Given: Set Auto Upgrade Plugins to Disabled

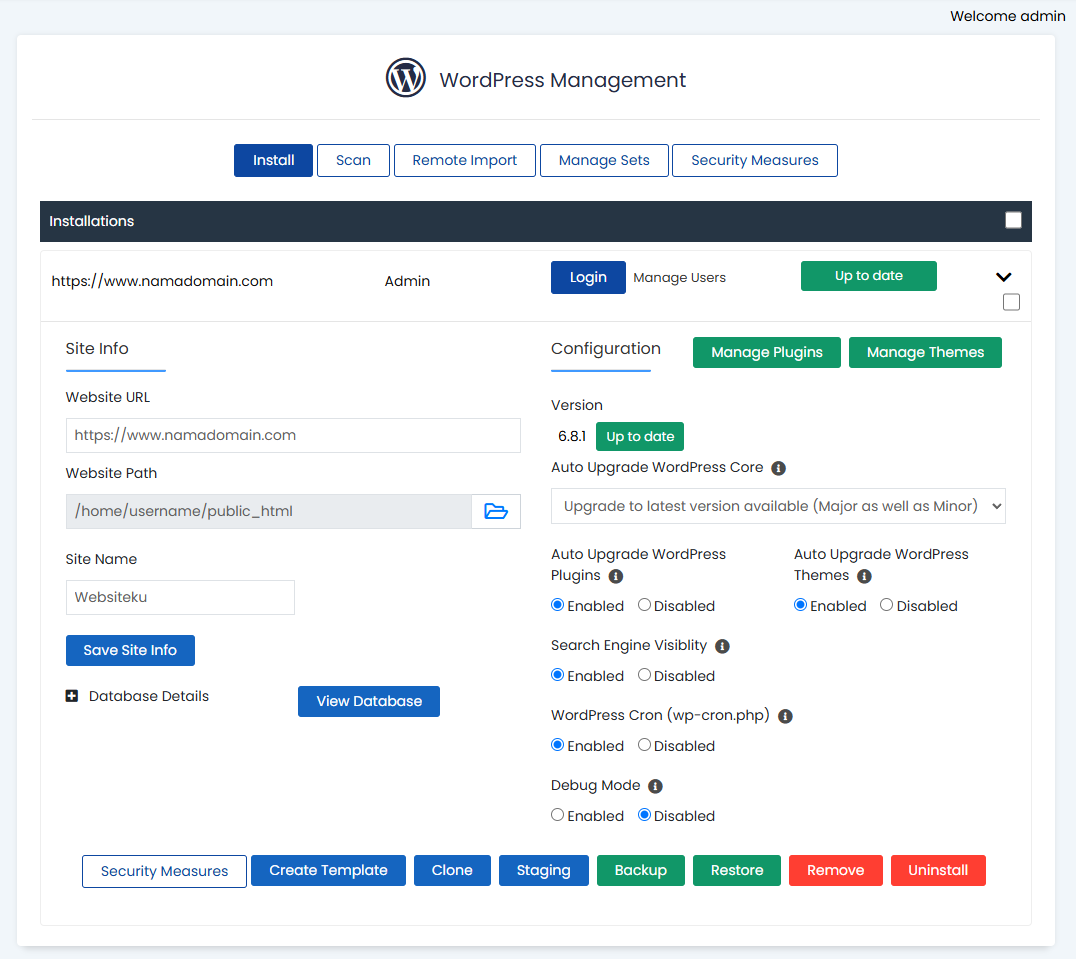Looking at the screenshot, I should click(644, 605).
